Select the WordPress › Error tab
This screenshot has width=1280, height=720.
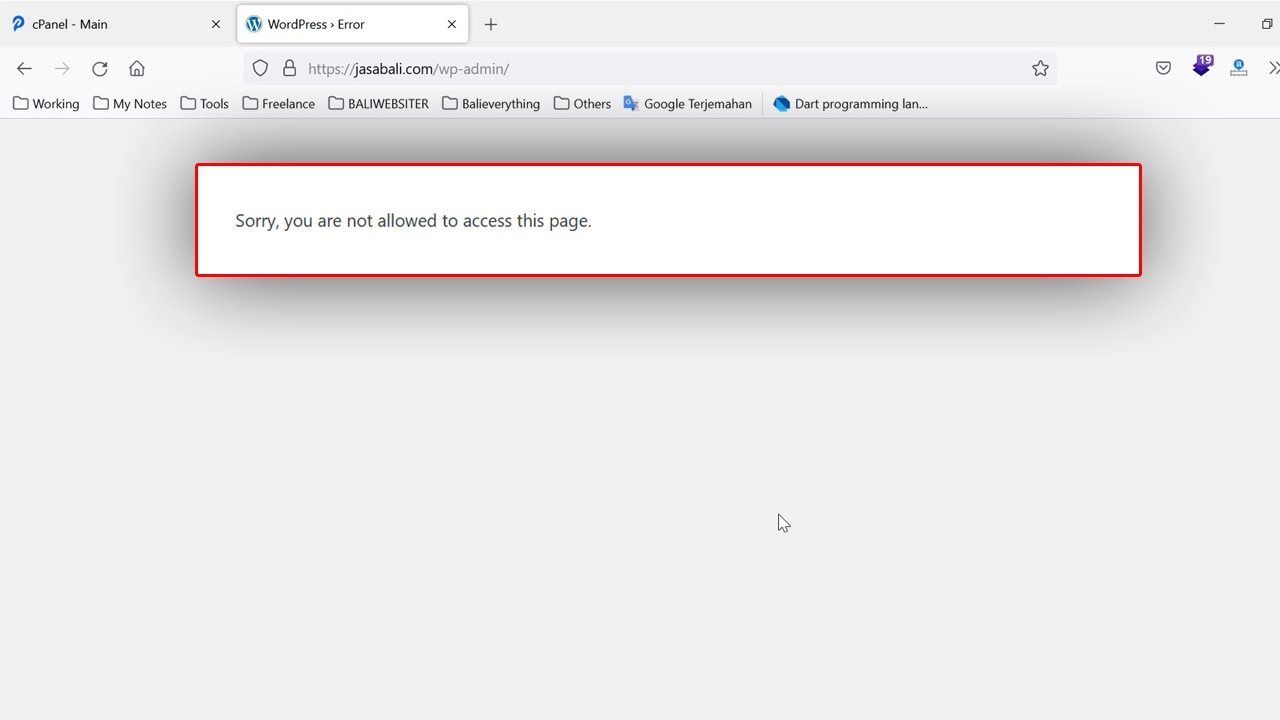pyautogui.click(x=353, y=24)
